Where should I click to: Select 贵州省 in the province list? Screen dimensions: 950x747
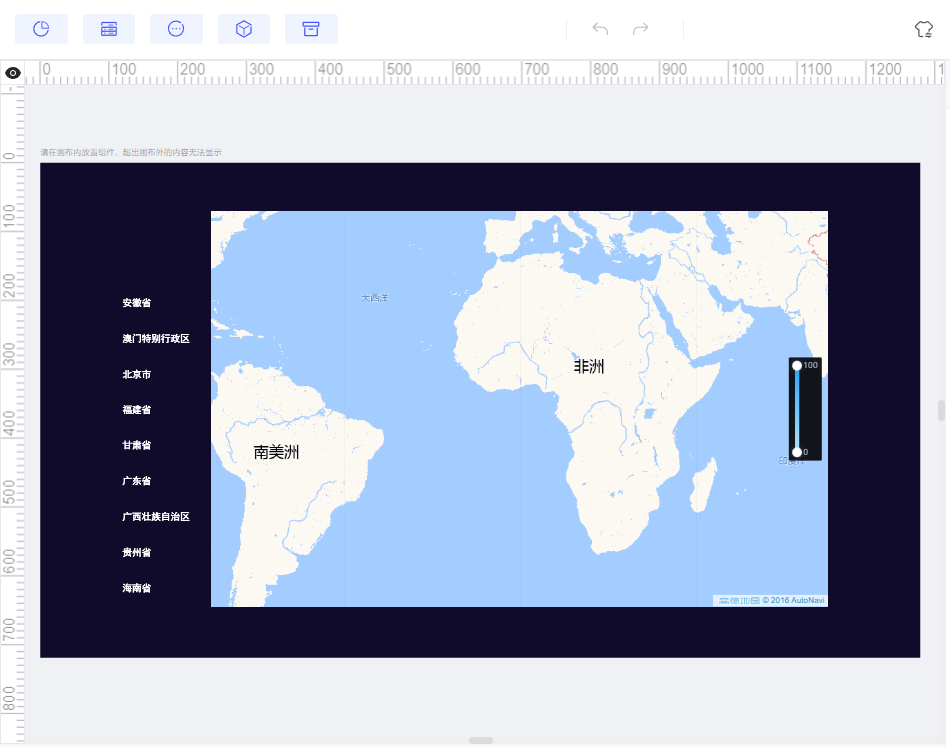coord(137,553)
